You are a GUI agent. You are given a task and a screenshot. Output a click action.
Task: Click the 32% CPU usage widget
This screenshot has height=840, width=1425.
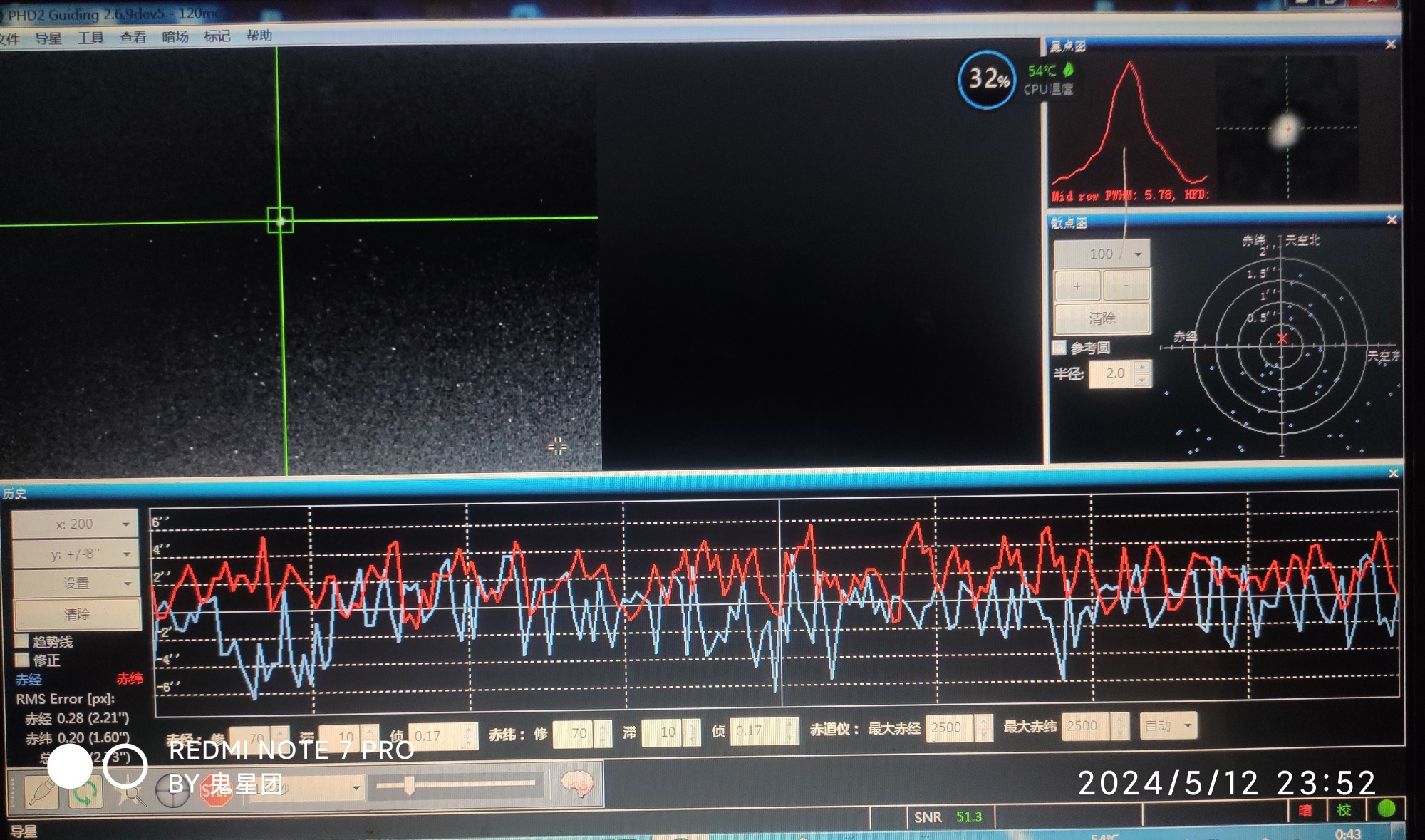(x=987, y=79)
